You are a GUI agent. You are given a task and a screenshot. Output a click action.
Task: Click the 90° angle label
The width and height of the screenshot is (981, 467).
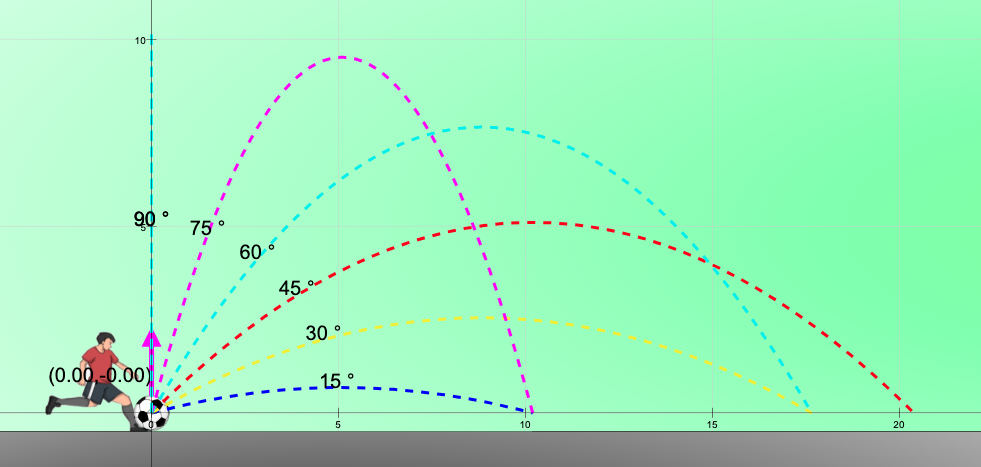[x=151, y=219]
